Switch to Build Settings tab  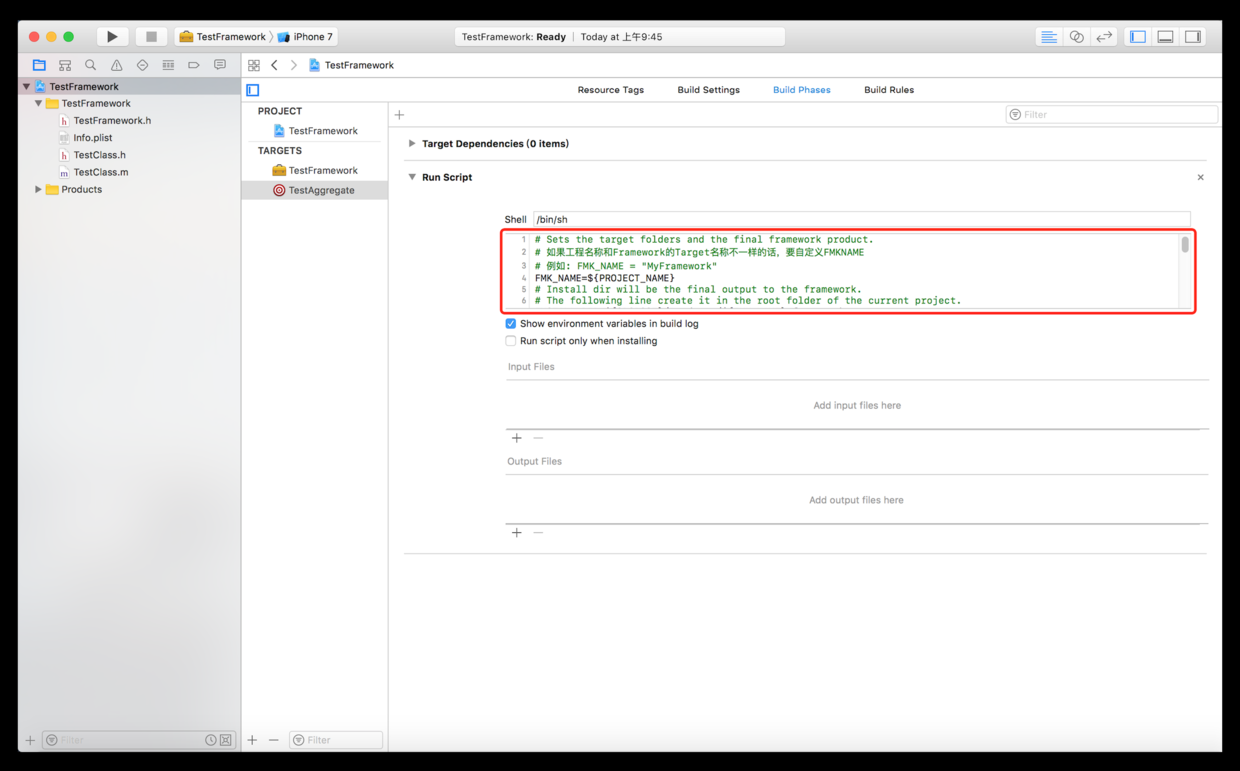(708, 90)
